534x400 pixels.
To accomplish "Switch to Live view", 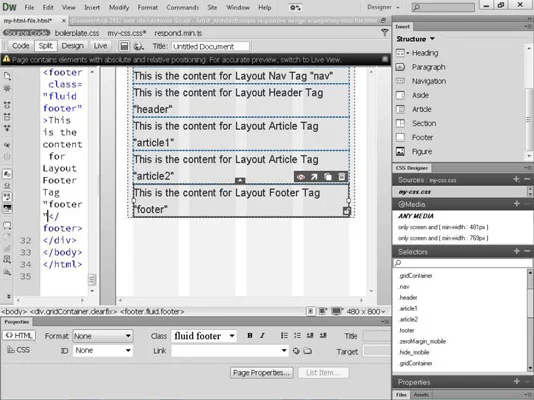I will pyautogui.click(x=100, y=46).
